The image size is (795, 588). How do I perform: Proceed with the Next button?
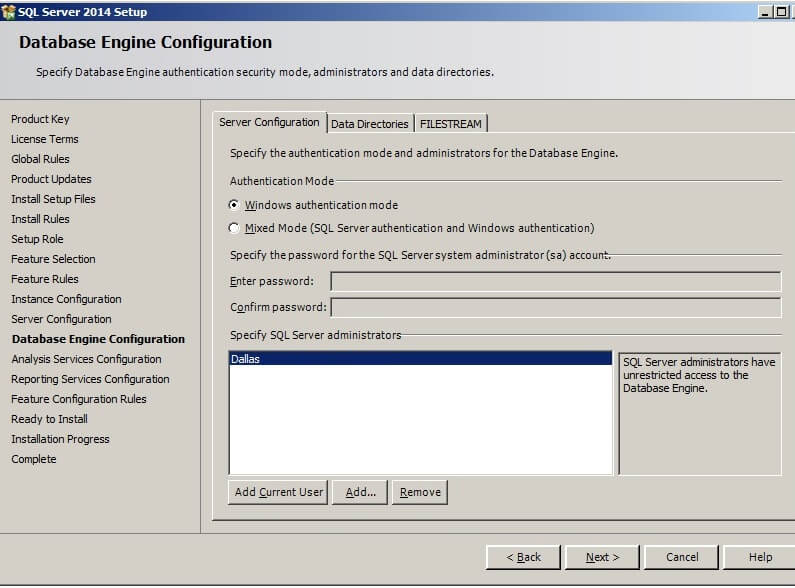point(602,557)
